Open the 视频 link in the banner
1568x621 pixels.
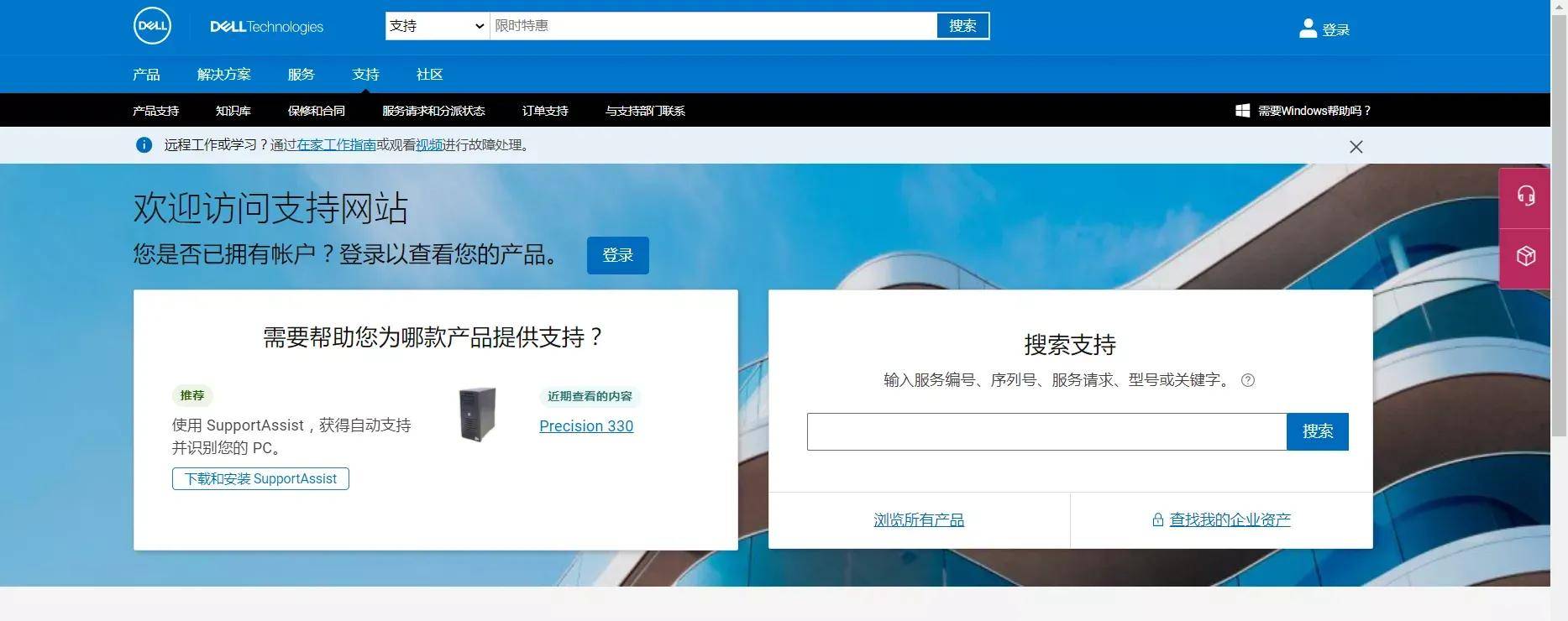click(x=429, y=145)
